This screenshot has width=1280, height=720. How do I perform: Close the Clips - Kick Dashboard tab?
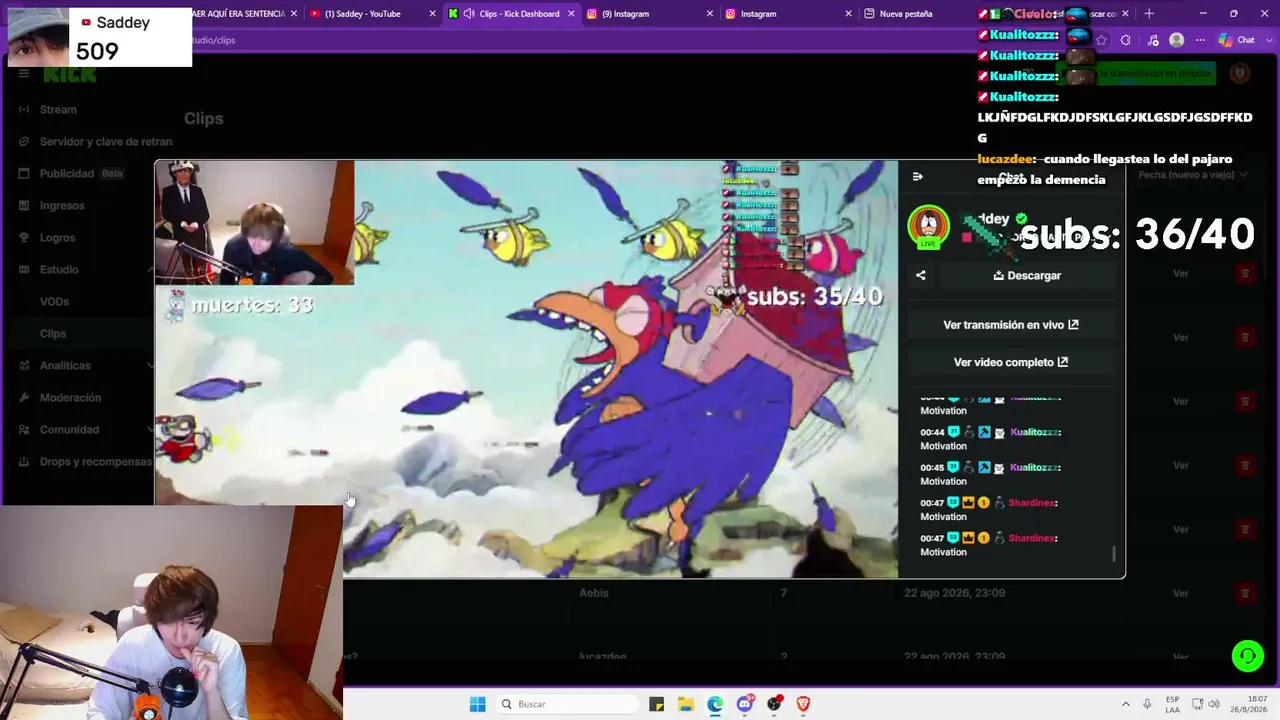[570, 14]
